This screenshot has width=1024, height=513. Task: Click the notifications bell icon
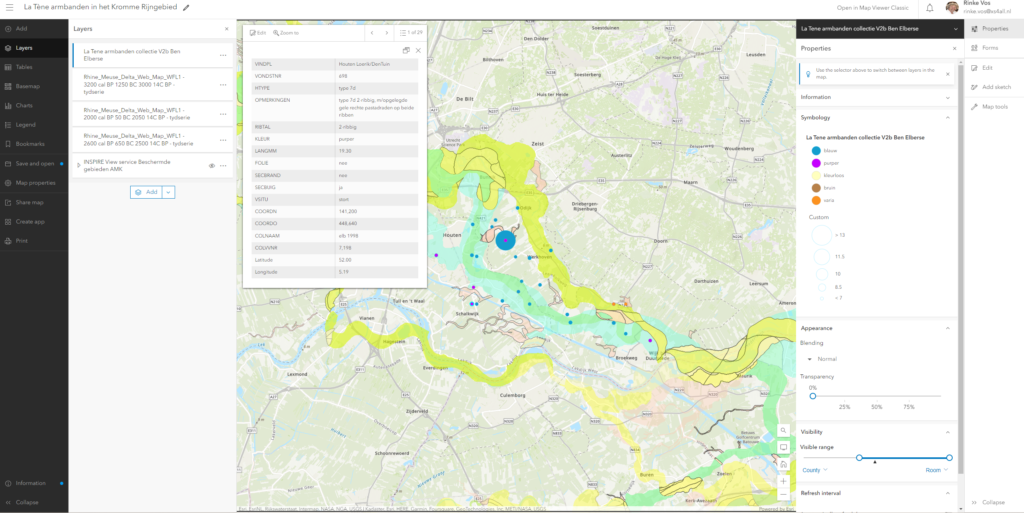point(929,8)
